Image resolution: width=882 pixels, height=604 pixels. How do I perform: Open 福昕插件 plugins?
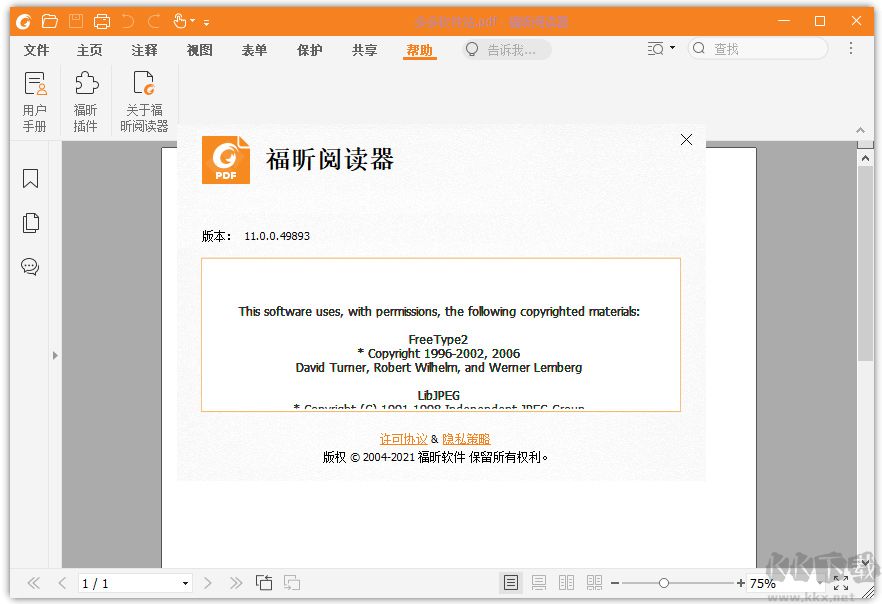click(x=86, y=102)
